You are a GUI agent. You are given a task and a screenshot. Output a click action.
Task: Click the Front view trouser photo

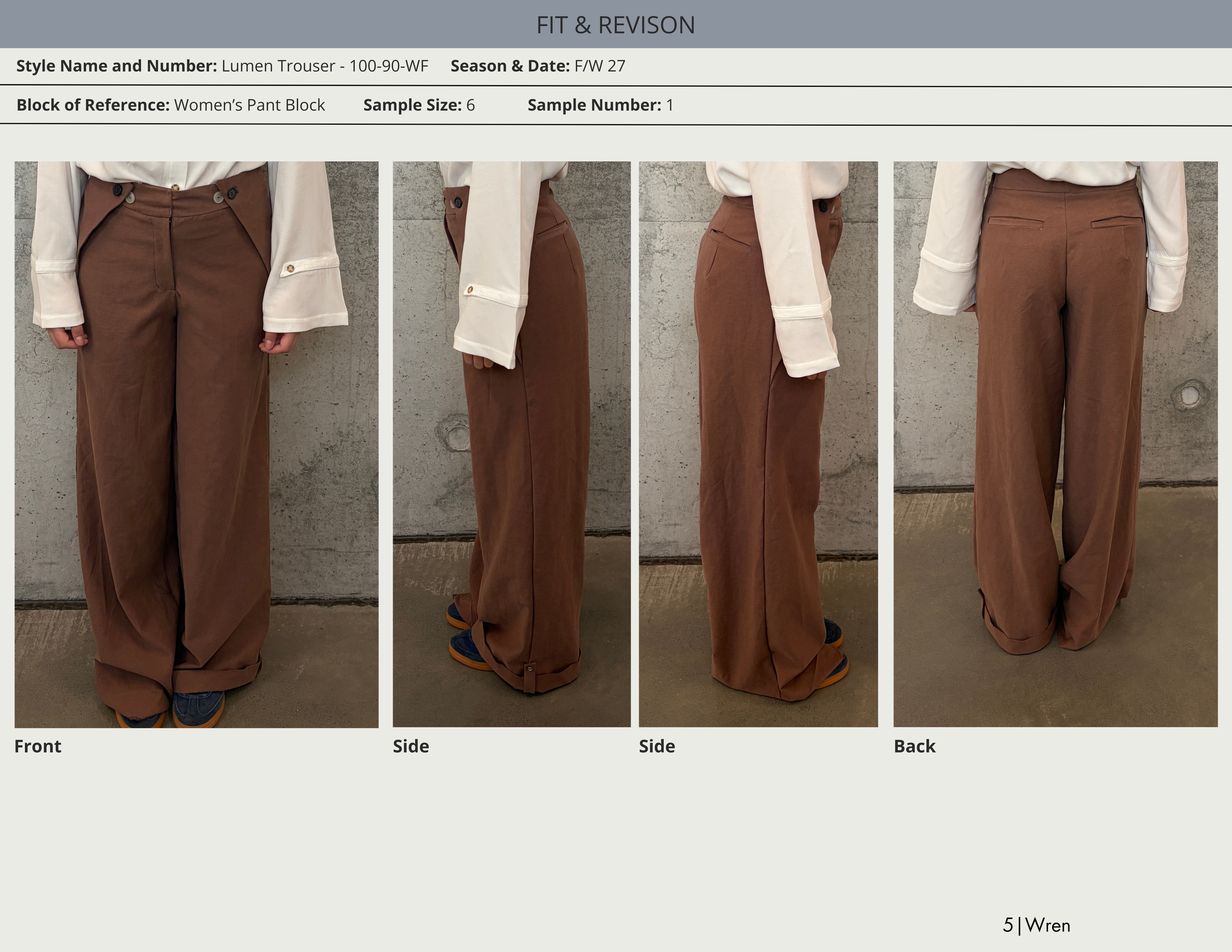(196, 444)
